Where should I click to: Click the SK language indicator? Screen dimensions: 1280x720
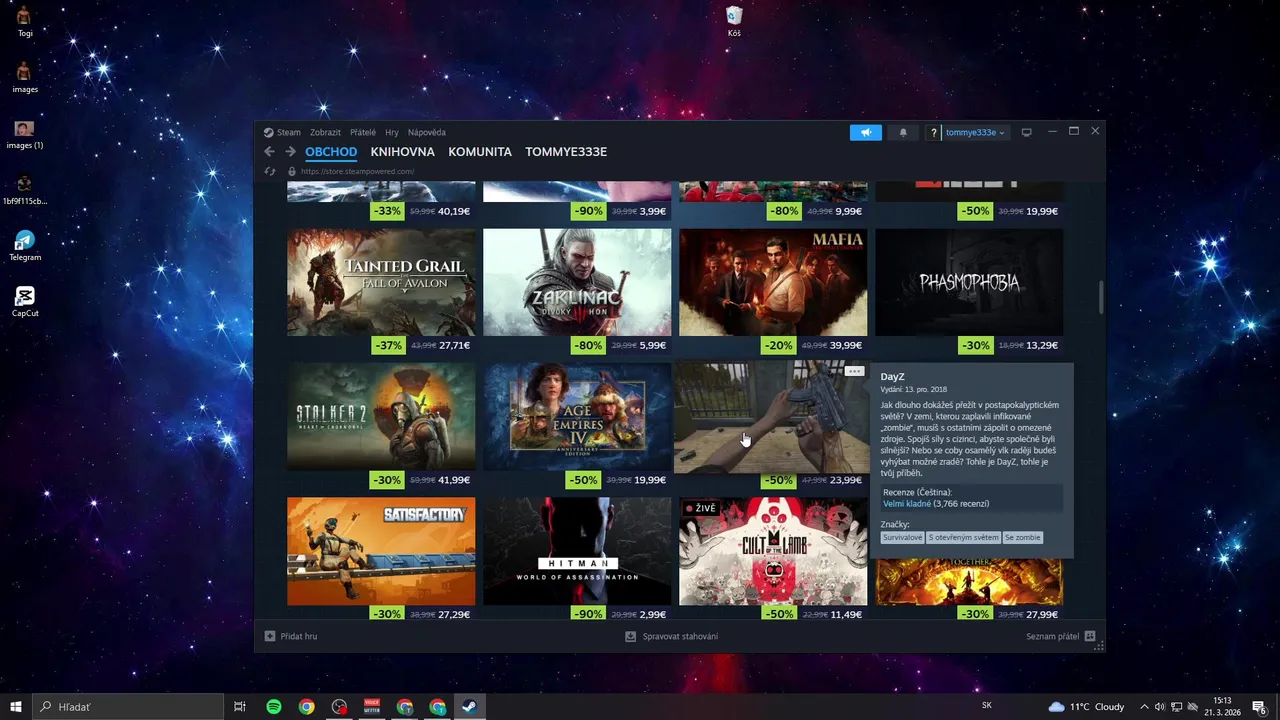tap(987, 707)
